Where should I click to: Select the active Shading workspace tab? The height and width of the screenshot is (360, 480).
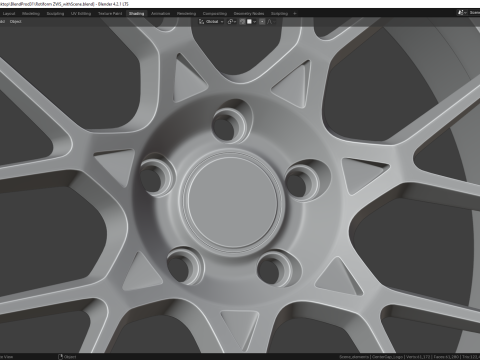pos(136,14)
